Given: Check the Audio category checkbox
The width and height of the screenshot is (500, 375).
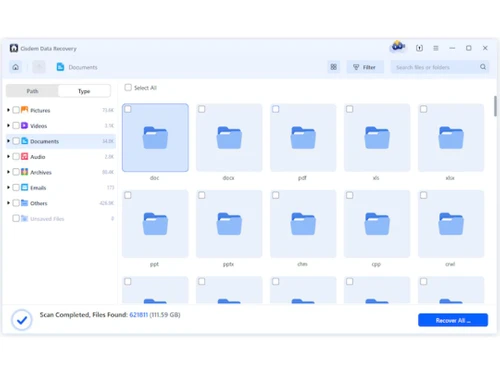Looking at the screenshot, I should pos(16,156).
